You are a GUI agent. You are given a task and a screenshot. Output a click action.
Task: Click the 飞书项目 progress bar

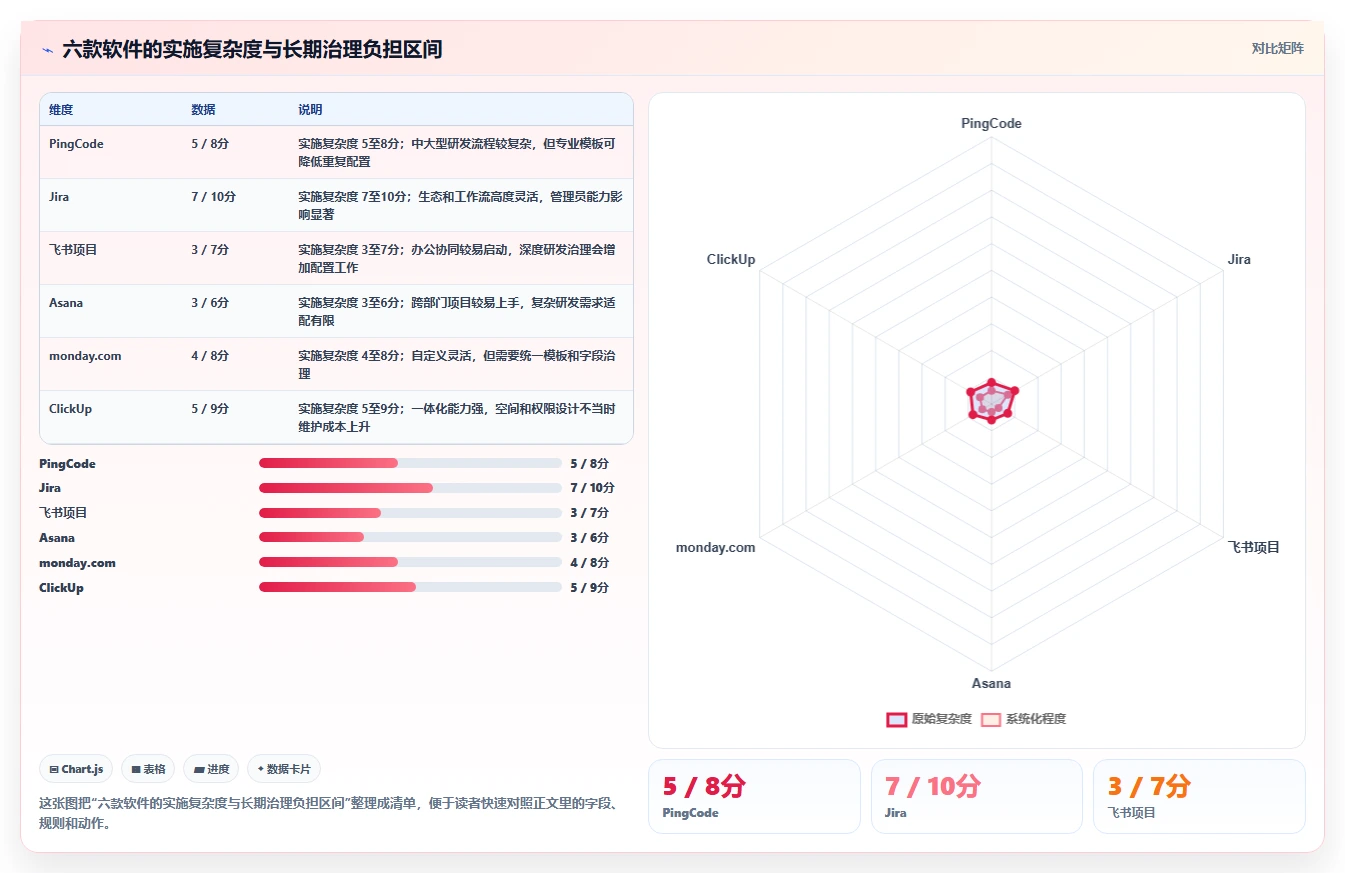click(410, 513)
